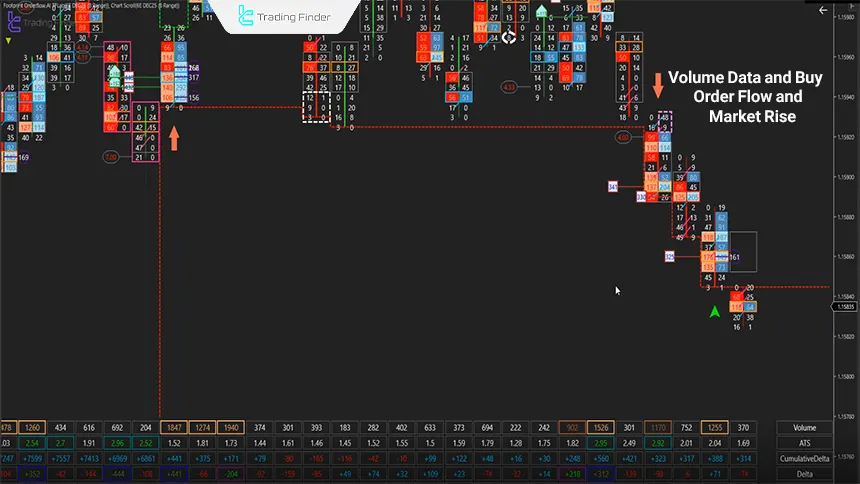Viewport: 860px width, 484px height.
Task: Select the +312 delta cell
Action: [601, 474]
